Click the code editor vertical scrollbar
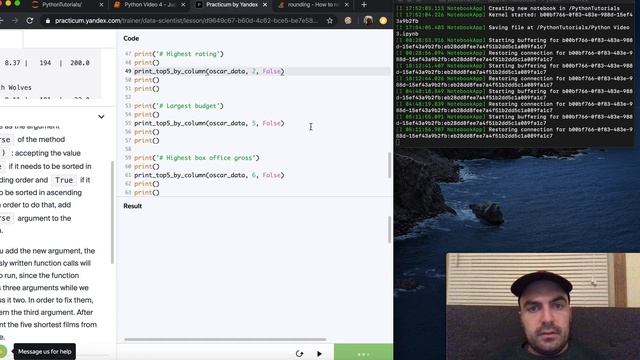Screen dimensions: 640x360 [389, 165]
